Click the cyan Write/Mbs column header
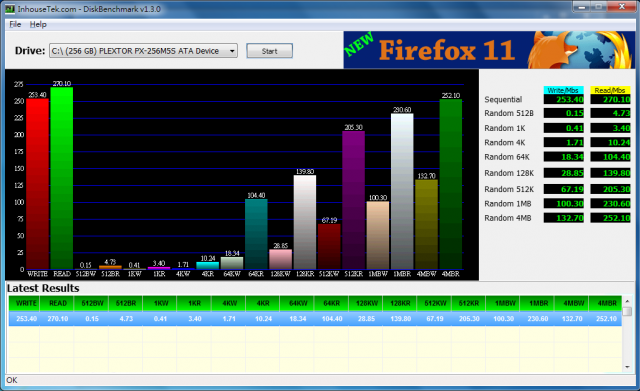The height and width of the screenshot is (391, 640). pos(563,90)
